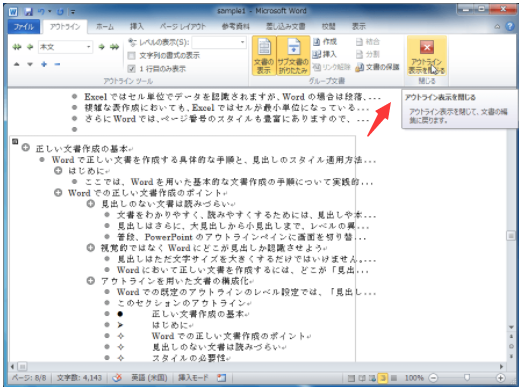Minimize the ribbon caret icon
Image resolution: width=519 pixels, height=387 pixels.
point(497,26)
